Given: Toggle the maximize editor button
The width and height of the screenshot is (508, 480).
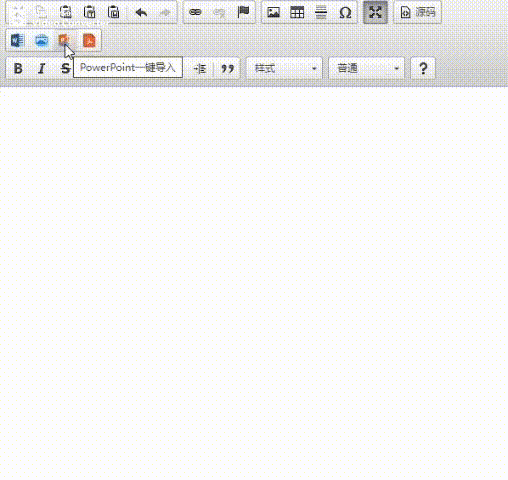Looking at the screenshot, I should [375, 12].
